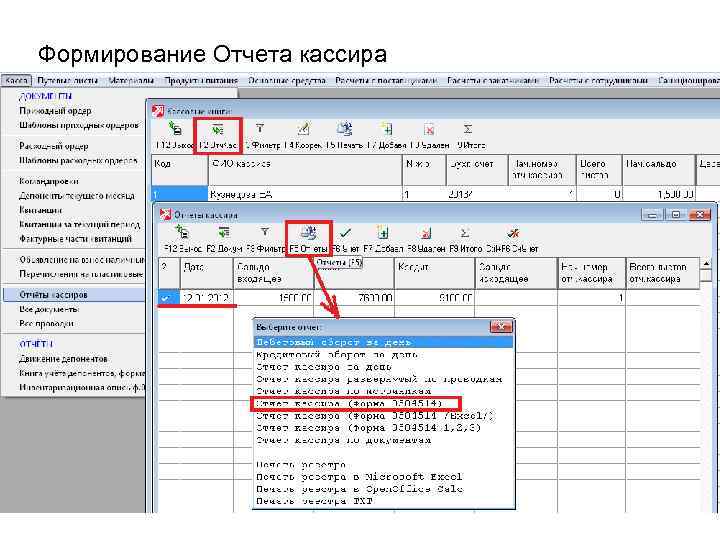
Task: Click 12.01.2012 date cell
Action: click(x=206, y=298)
